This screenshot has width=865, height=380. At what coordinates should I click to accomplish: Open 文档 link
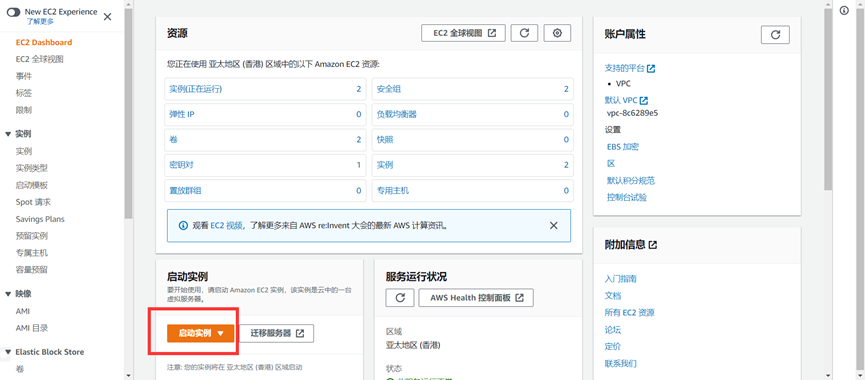[x=612, y=296]
